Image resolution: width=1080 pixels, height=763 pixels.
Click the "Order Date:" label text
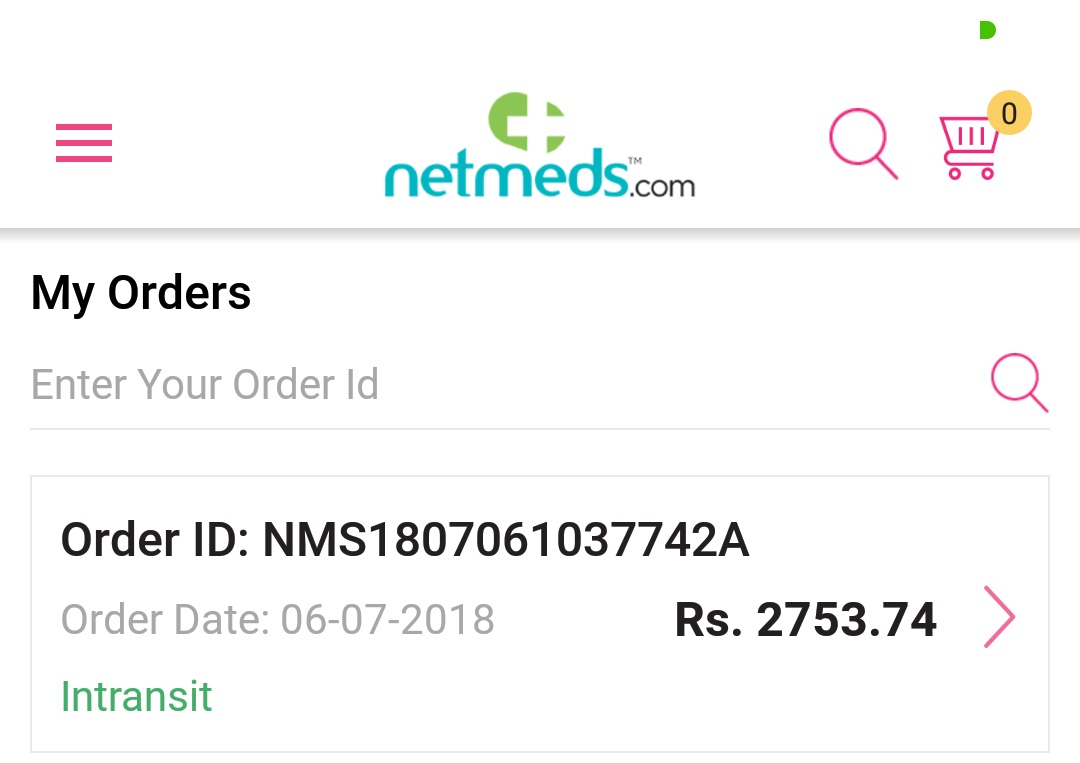165,620
